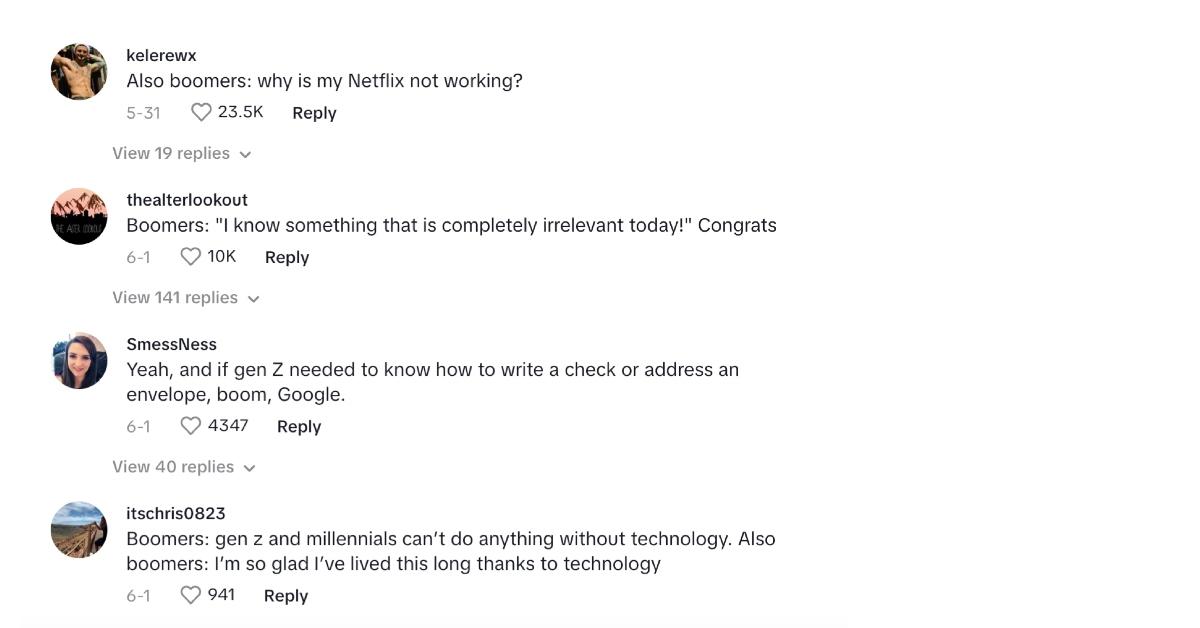Tap the heart icon on SmessNess's Google comment

(190, 426)
